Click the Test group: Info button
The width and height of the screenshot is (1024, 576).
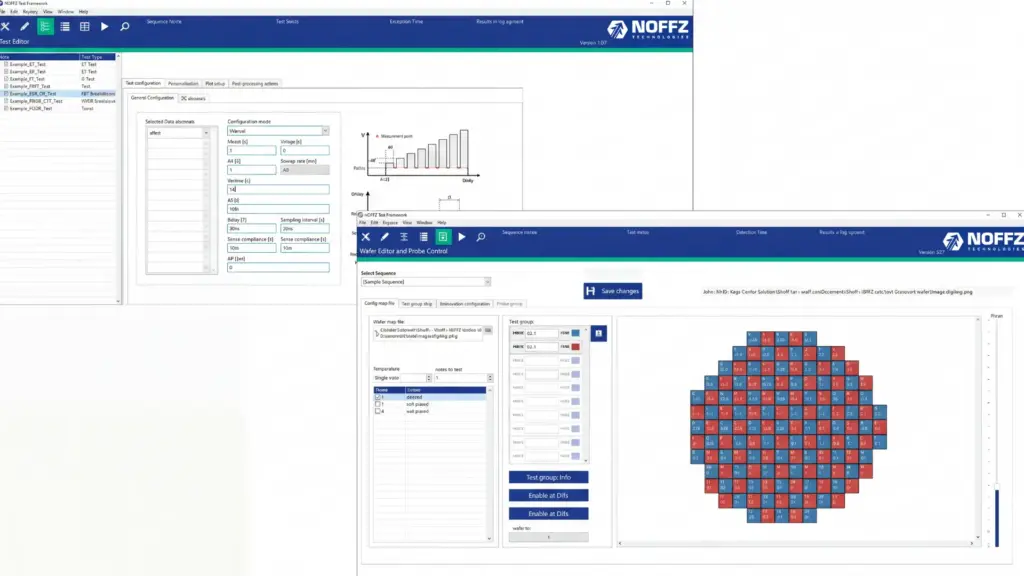click(x=549, y=477)
